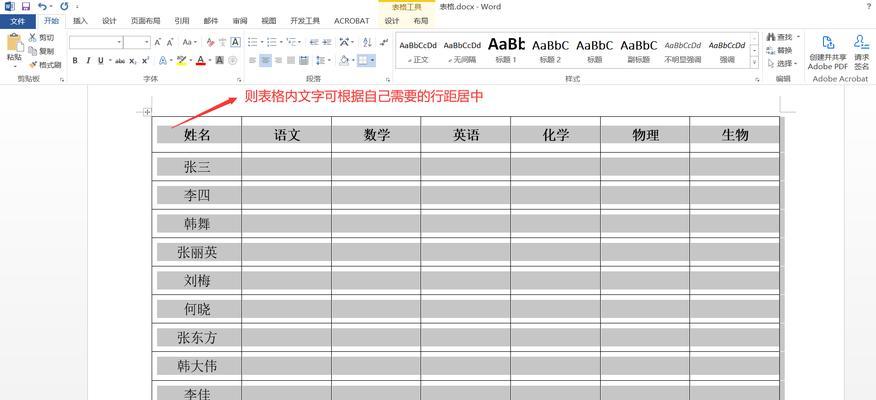This screenshot has width=876, height=400.
Task: Toggle strikethrough (abc) formatting
Action: (120, 60)
